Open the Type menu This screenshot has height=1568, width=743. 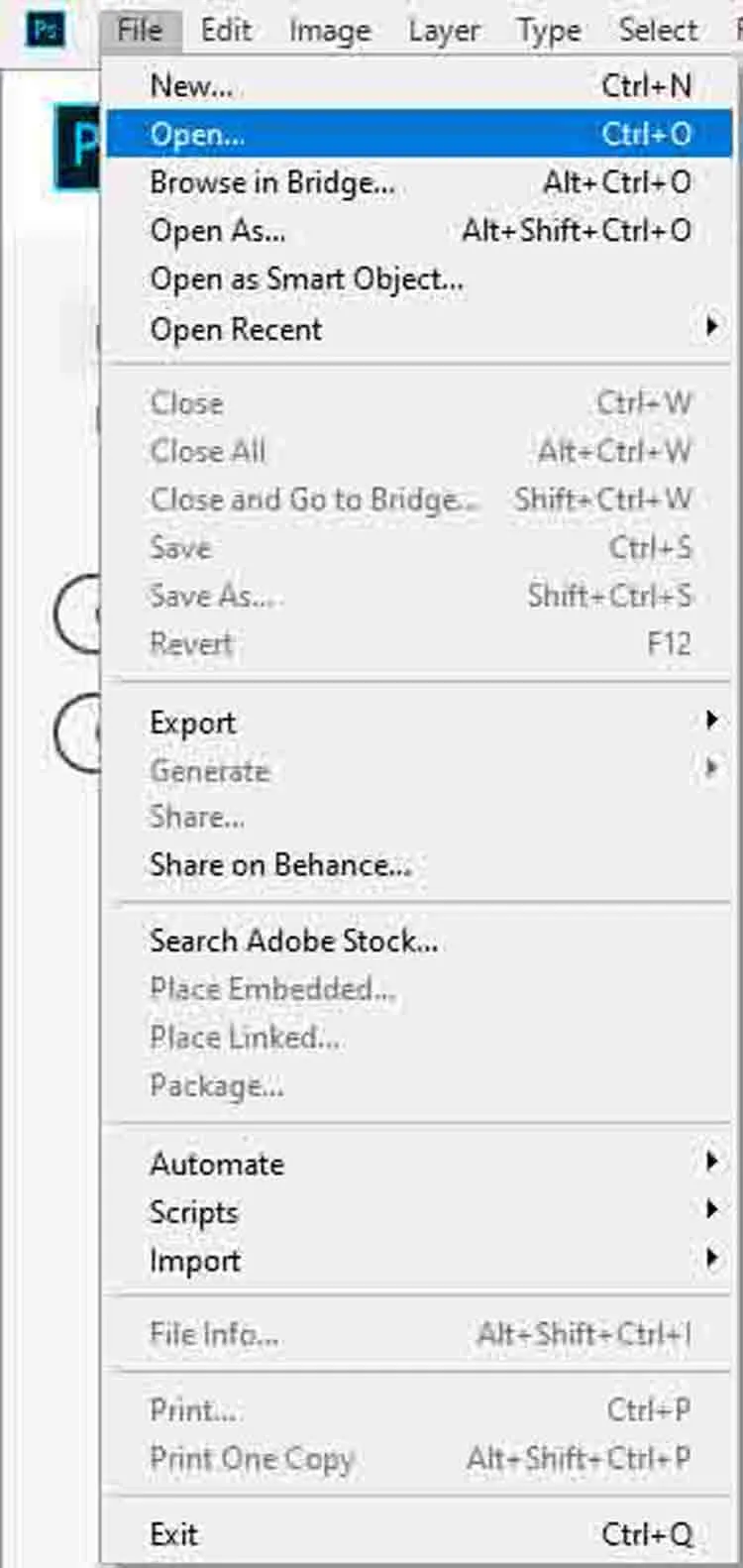(549, 29)
